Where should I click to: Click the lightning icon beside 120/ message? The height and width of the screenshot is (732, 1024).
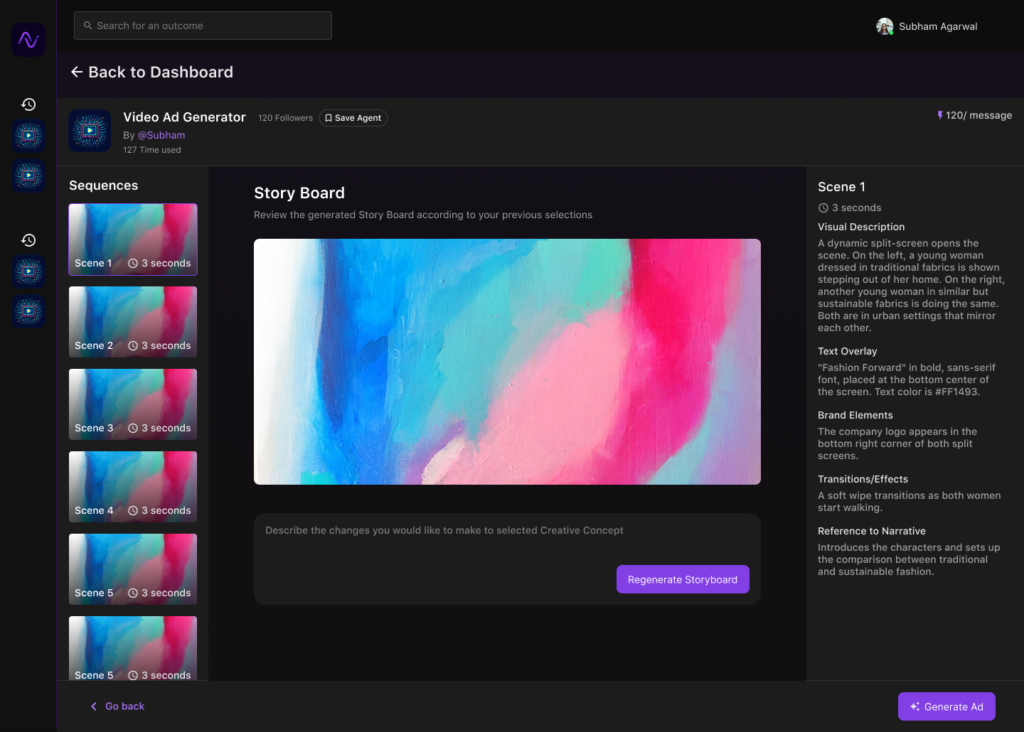point(940,115)
